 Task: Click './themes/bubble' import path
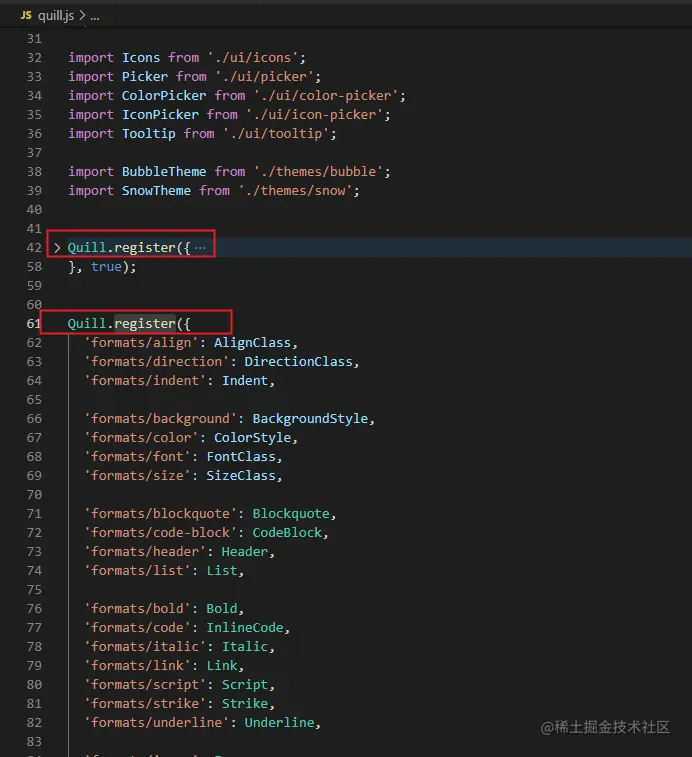(318, 171)
